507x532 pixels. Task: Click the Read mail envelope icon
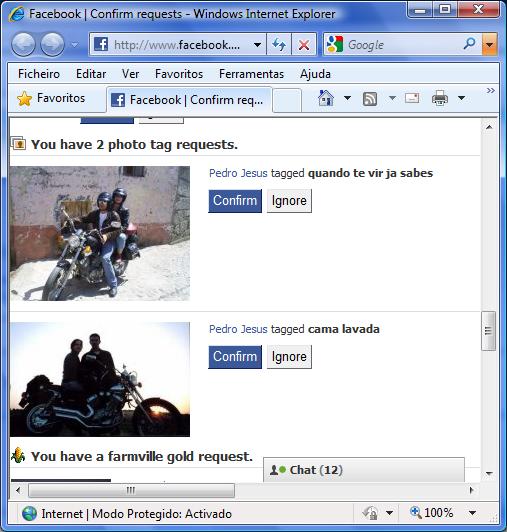pyautogui.click(x=412, y=98)
